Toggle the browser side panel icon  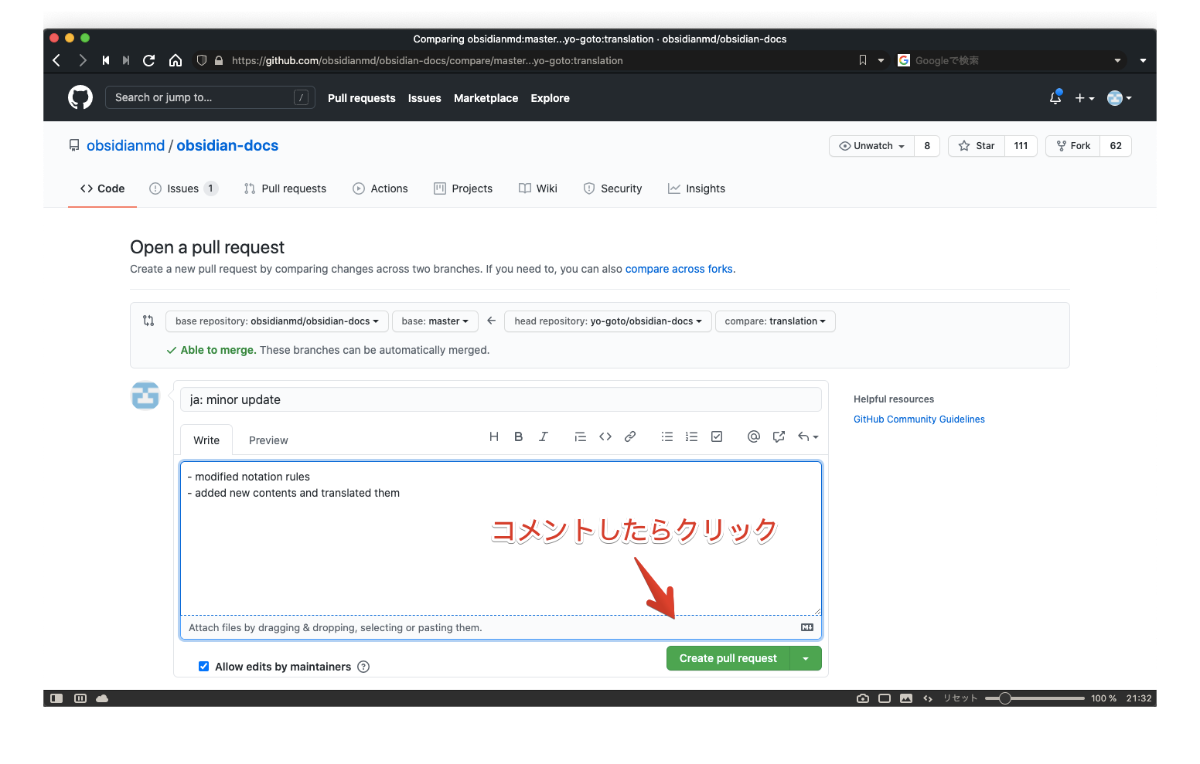tap(57, 698)
